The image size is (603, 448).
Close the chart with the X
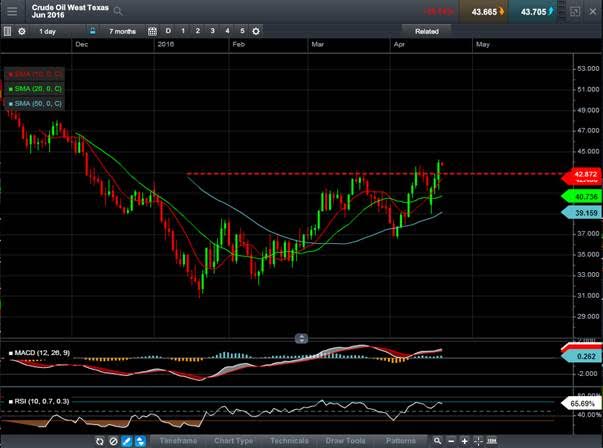(x=593, y=12)
